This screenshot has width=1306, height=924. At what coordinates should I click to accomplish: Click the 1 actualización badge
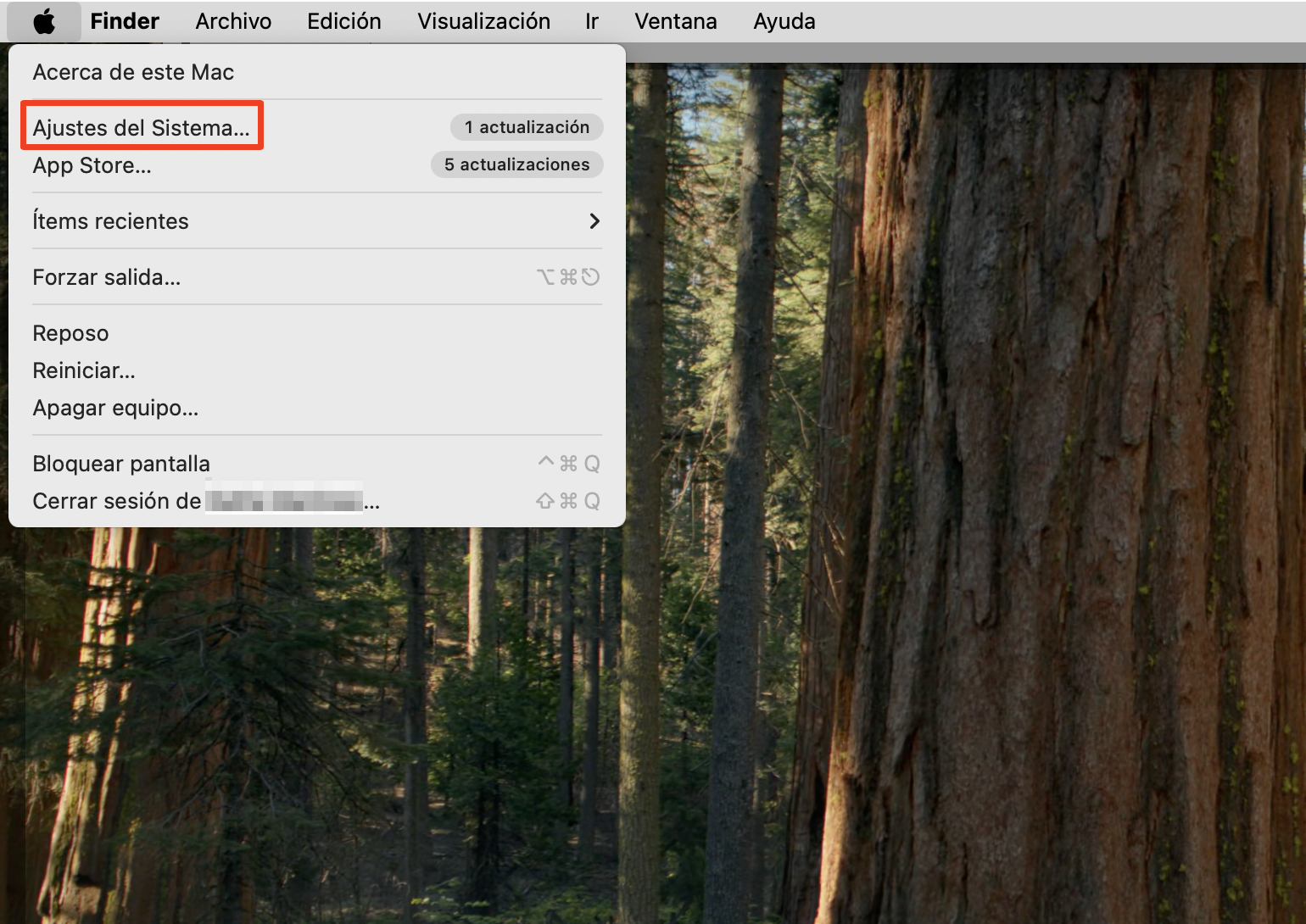pyautogui.click(x=526, y=127)
